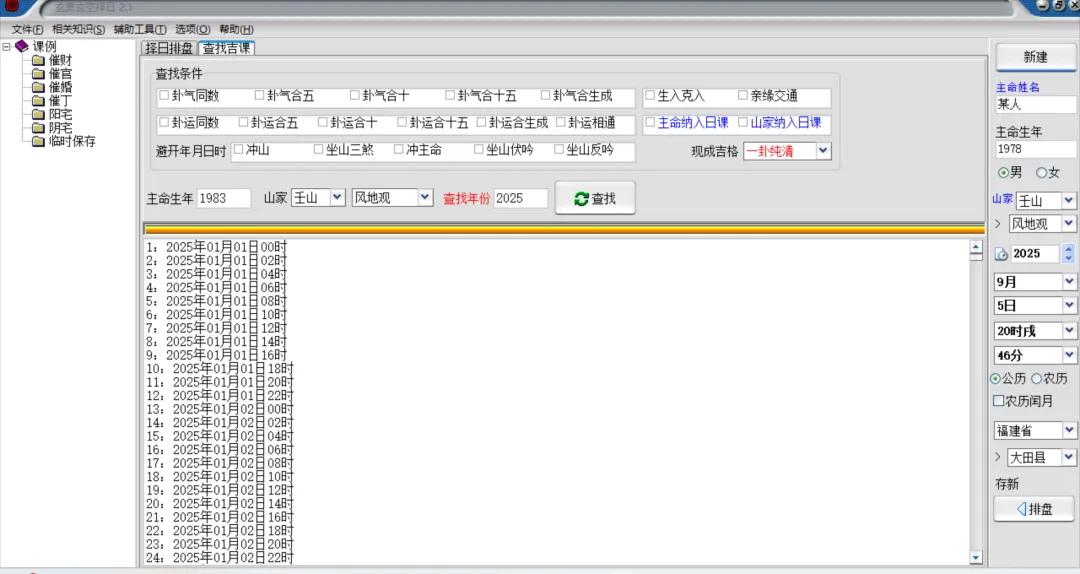Click the side panel 1978 birth year field
Image resolution: width=1080 pixels, height=574 pixels.
1035,149
